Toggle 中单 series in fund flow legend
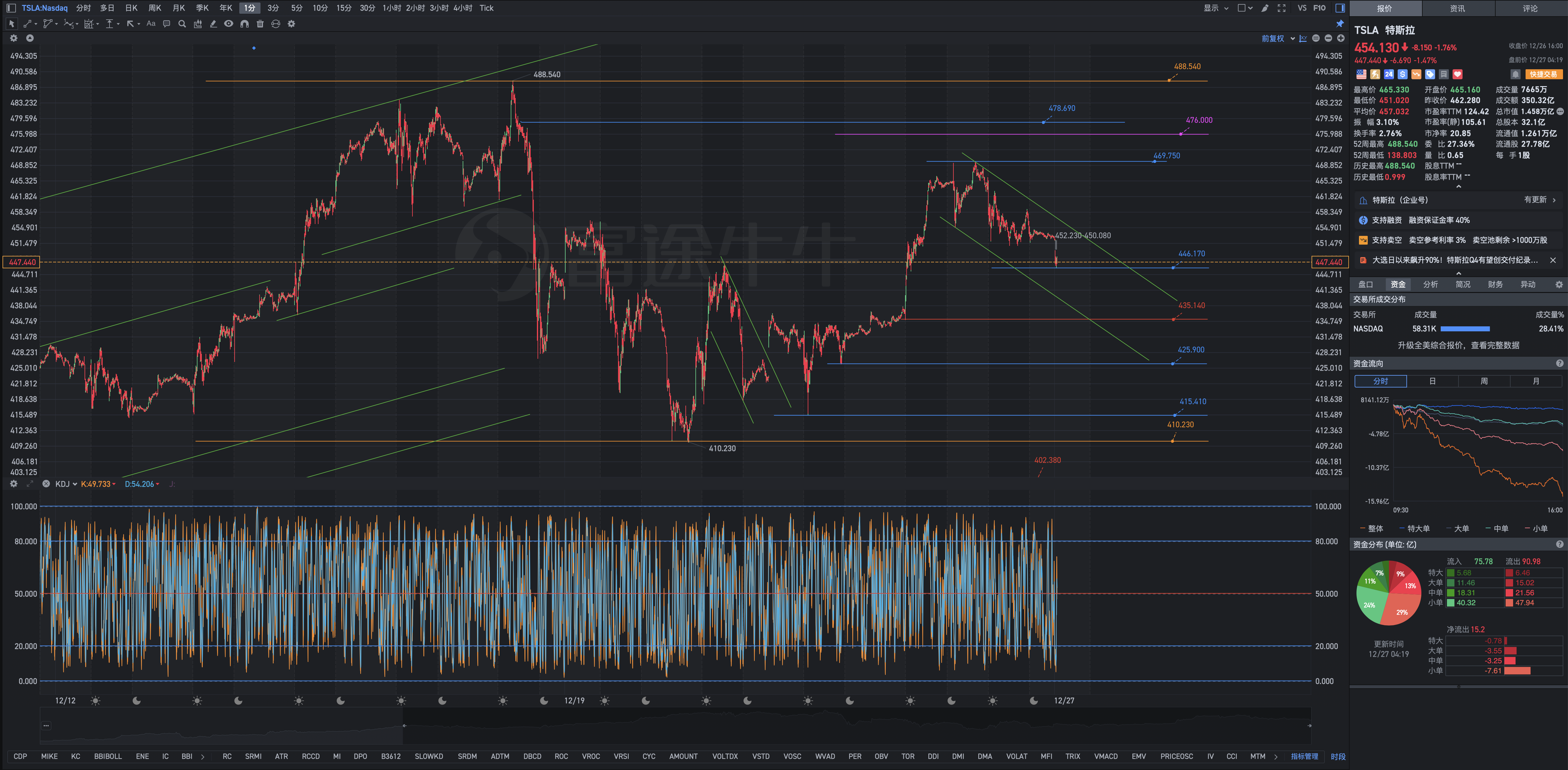The width and height of the screenshot is (1568, 770). click(x=1497, y=528)
